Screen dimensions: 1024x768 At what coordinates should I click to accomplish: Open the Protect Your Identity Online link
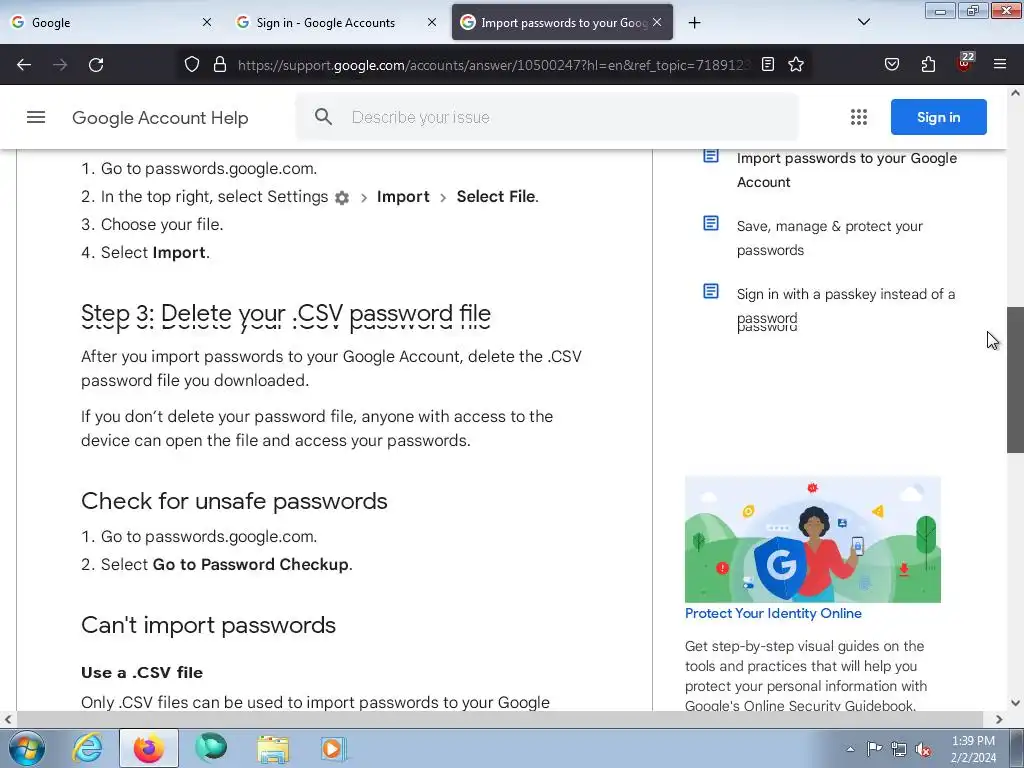coord(773,613)
